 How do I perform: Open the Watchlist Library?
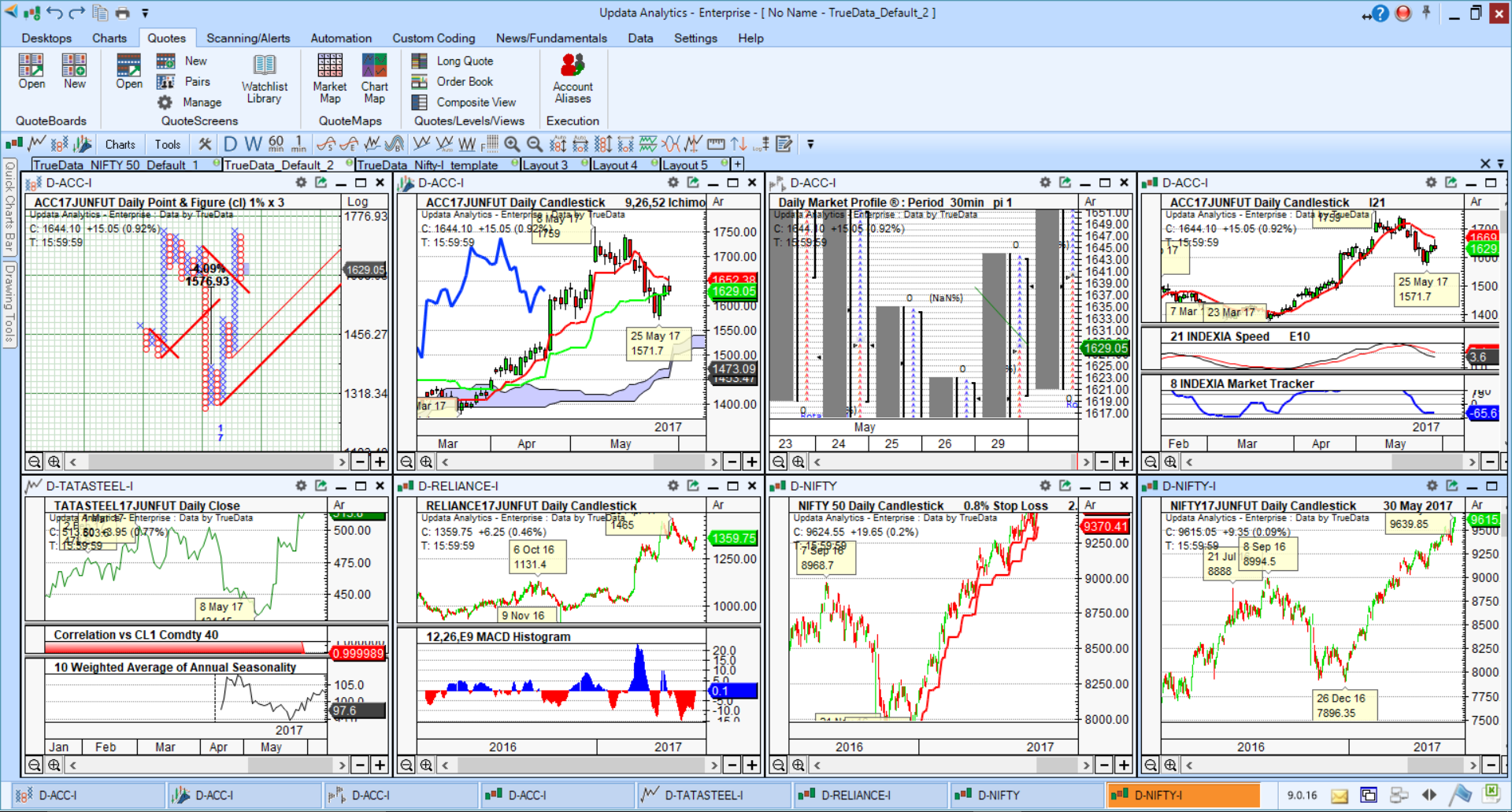[265, 79]
